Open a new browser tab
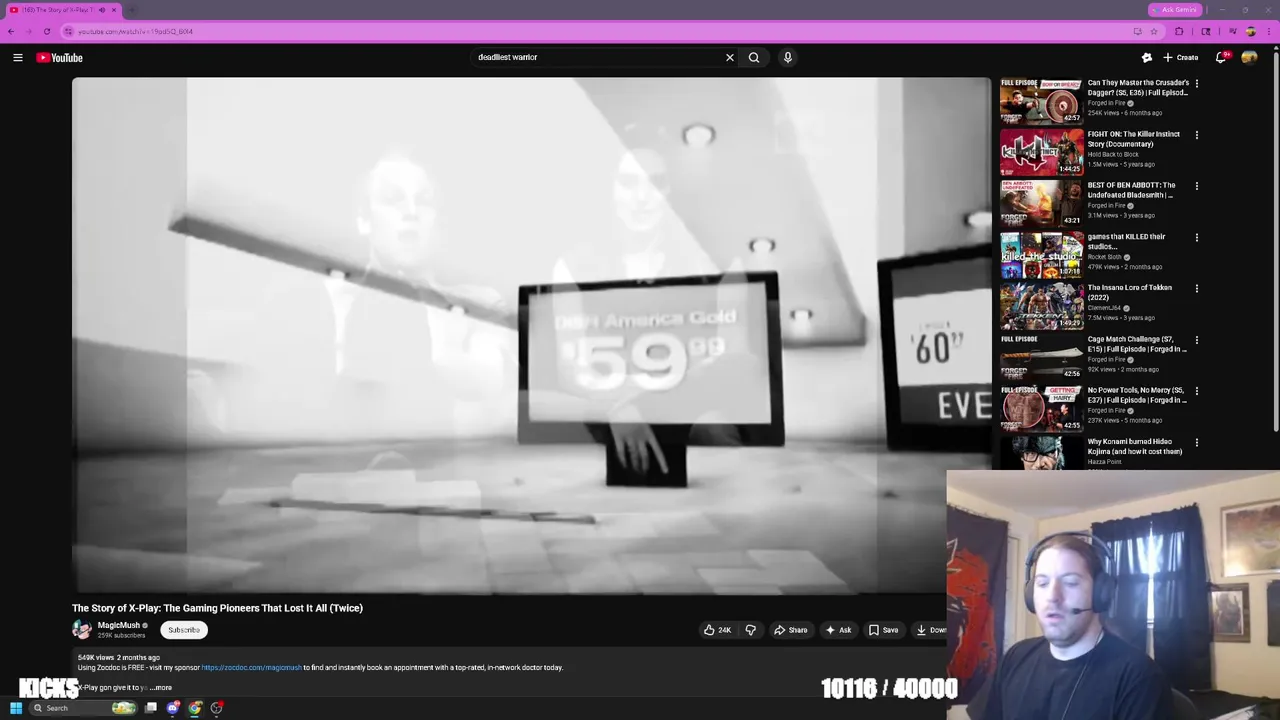 point(132,10)
